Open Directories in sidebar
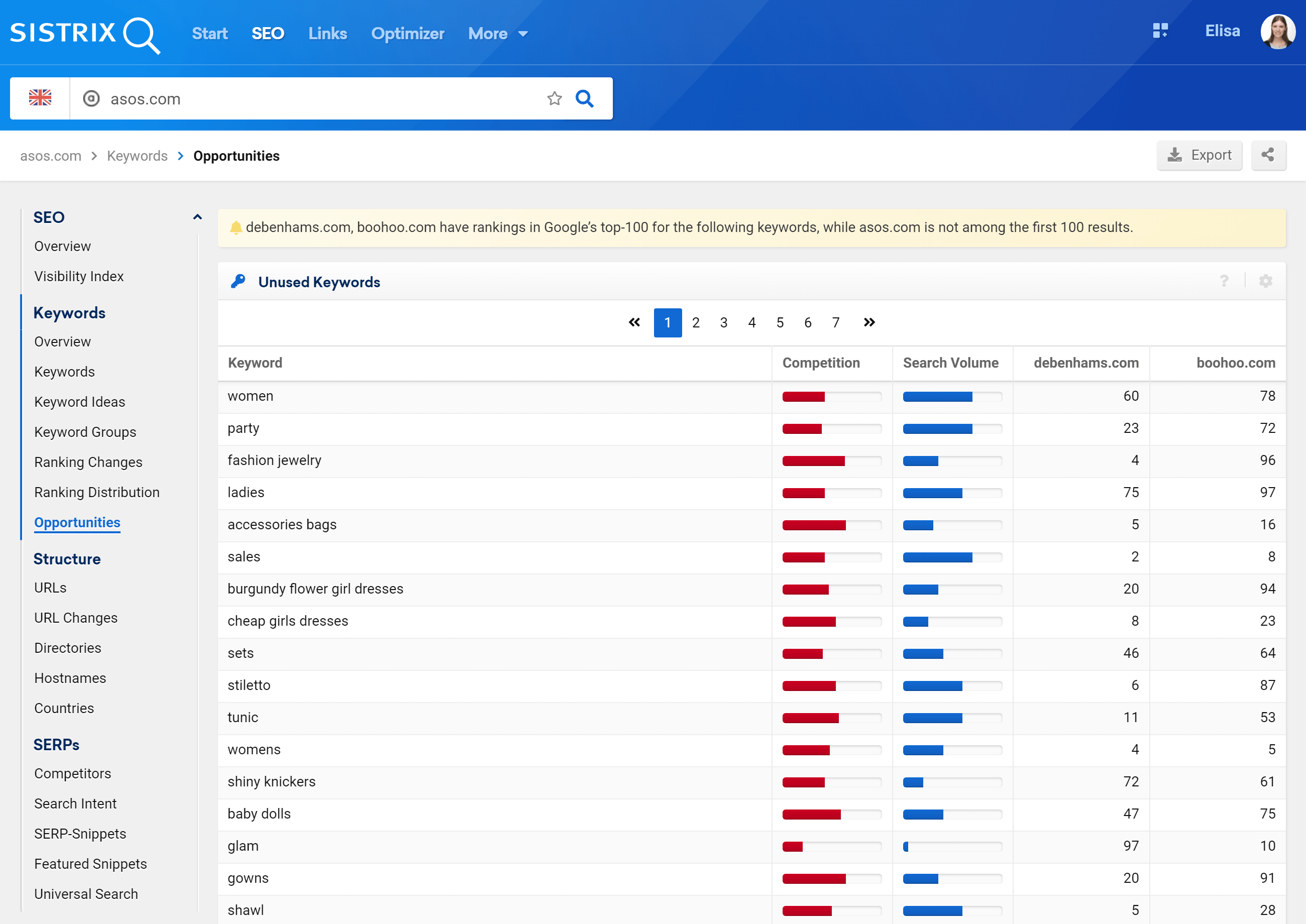This screenshot has height=924, width=1306. point(68,648)
